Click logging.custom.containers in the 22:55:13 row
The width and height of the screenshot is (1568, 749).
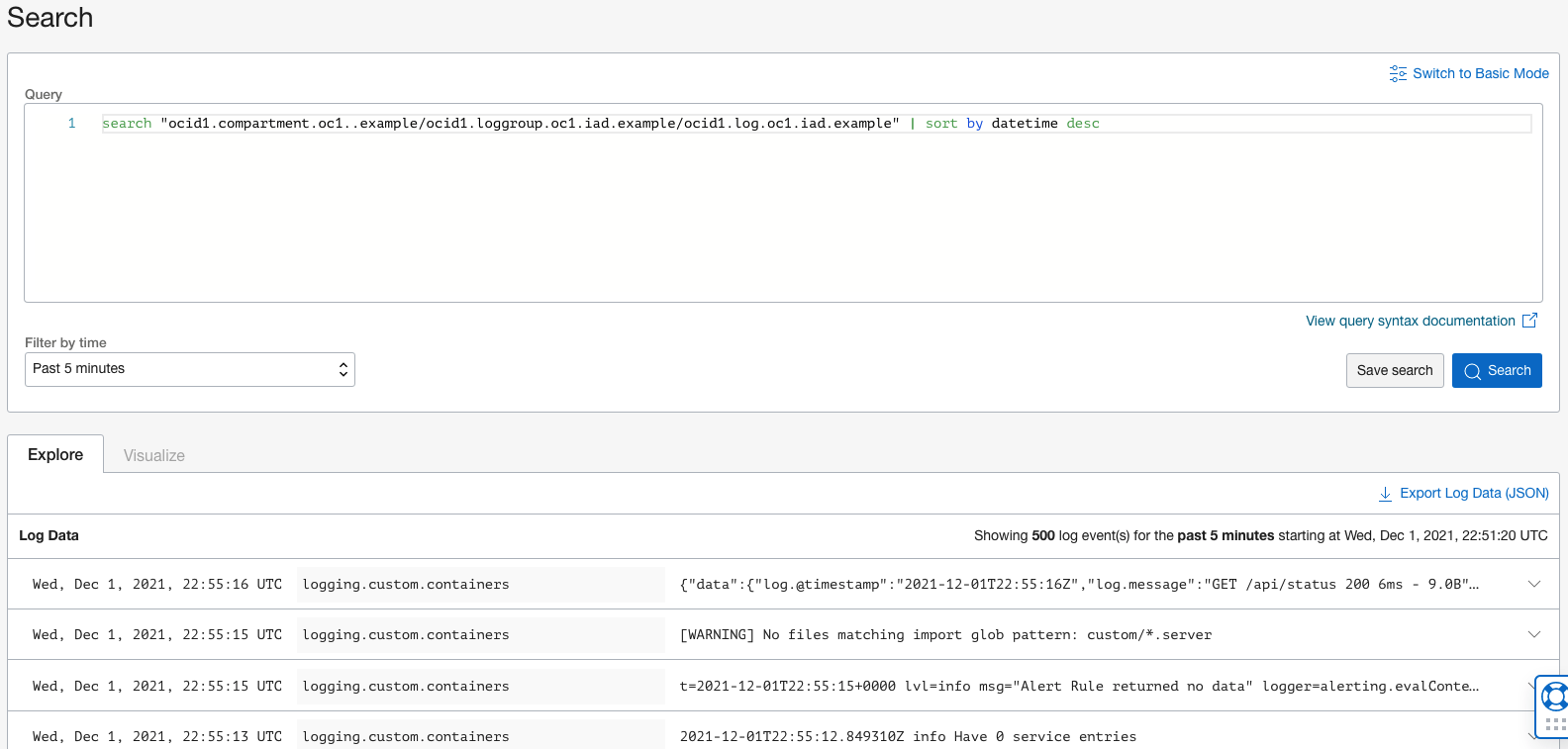(x=406, y=736)
